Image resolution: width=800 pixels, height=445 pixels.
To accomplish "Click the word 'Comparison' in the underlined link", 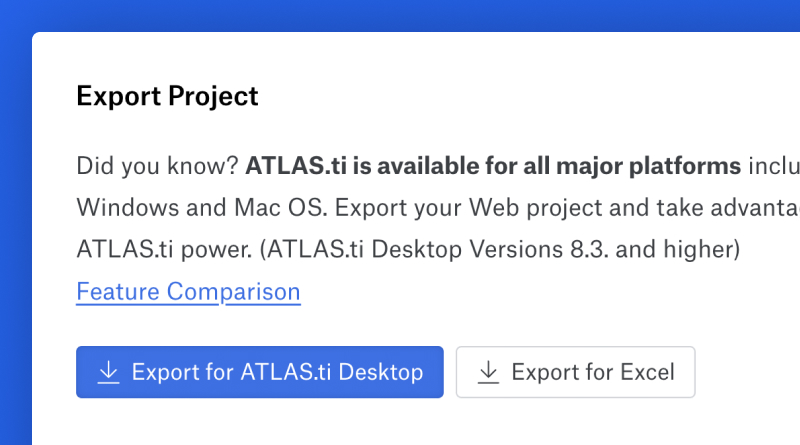I will [234, 292].
